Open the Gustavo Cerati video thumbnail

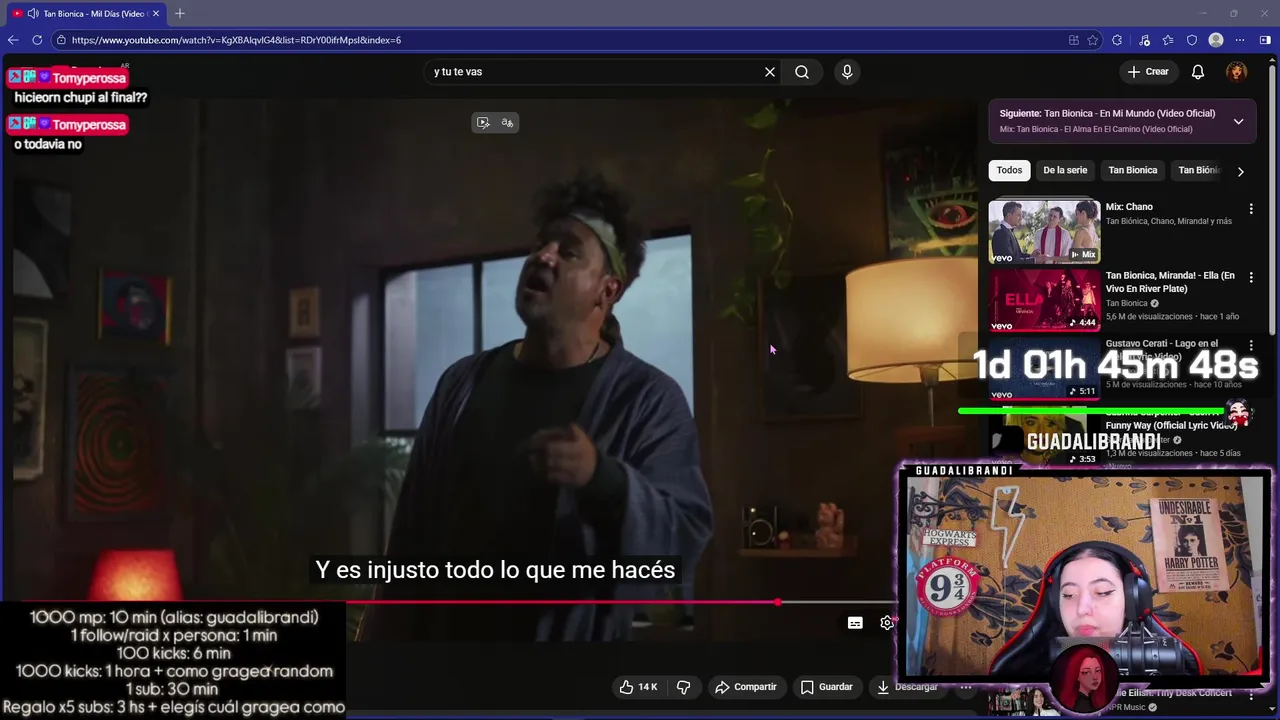coord(1044,368)
